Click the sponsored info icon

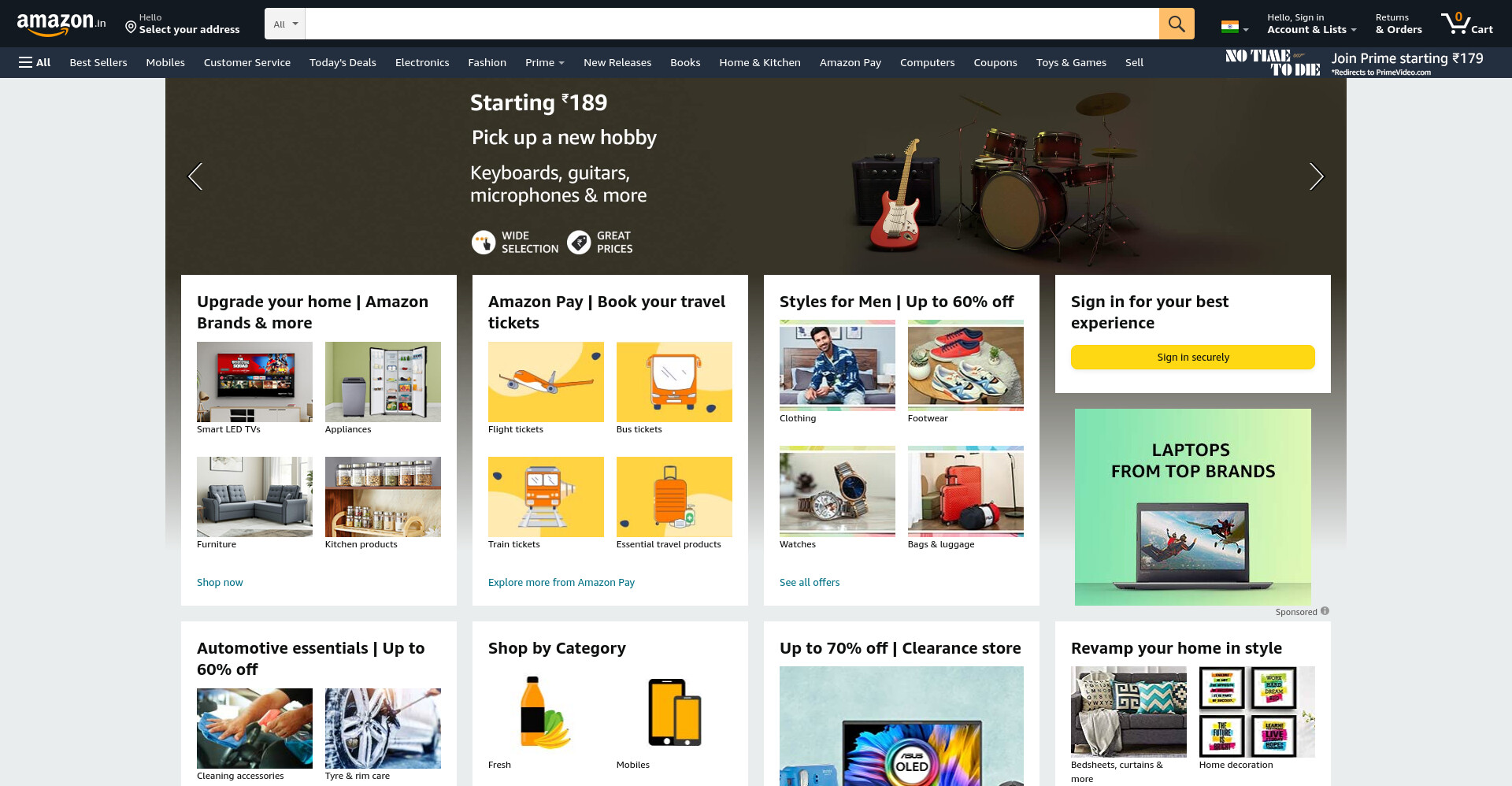click(1325, 611)
